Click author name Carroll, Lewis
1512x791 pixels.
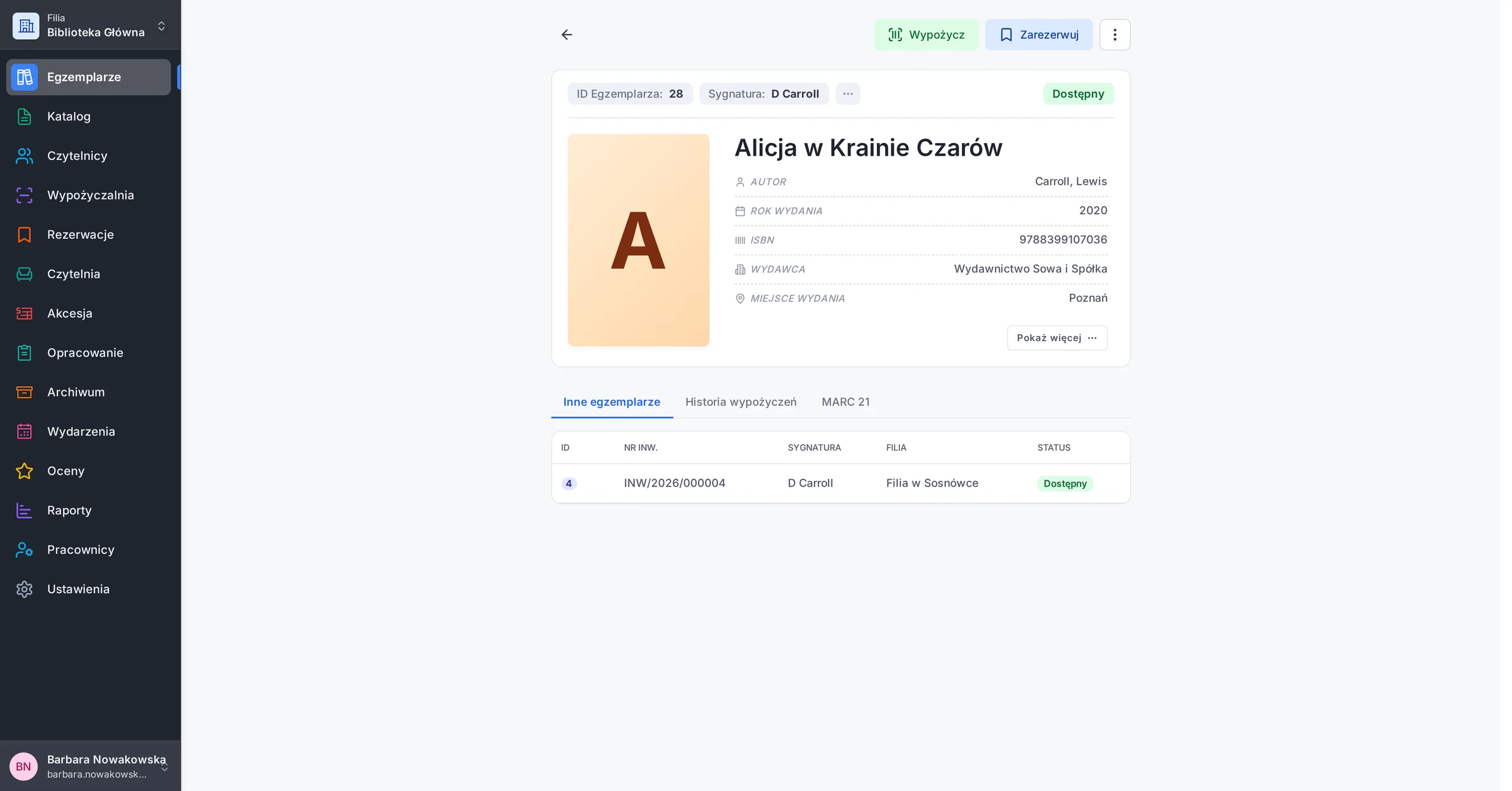coord(1070,182)
